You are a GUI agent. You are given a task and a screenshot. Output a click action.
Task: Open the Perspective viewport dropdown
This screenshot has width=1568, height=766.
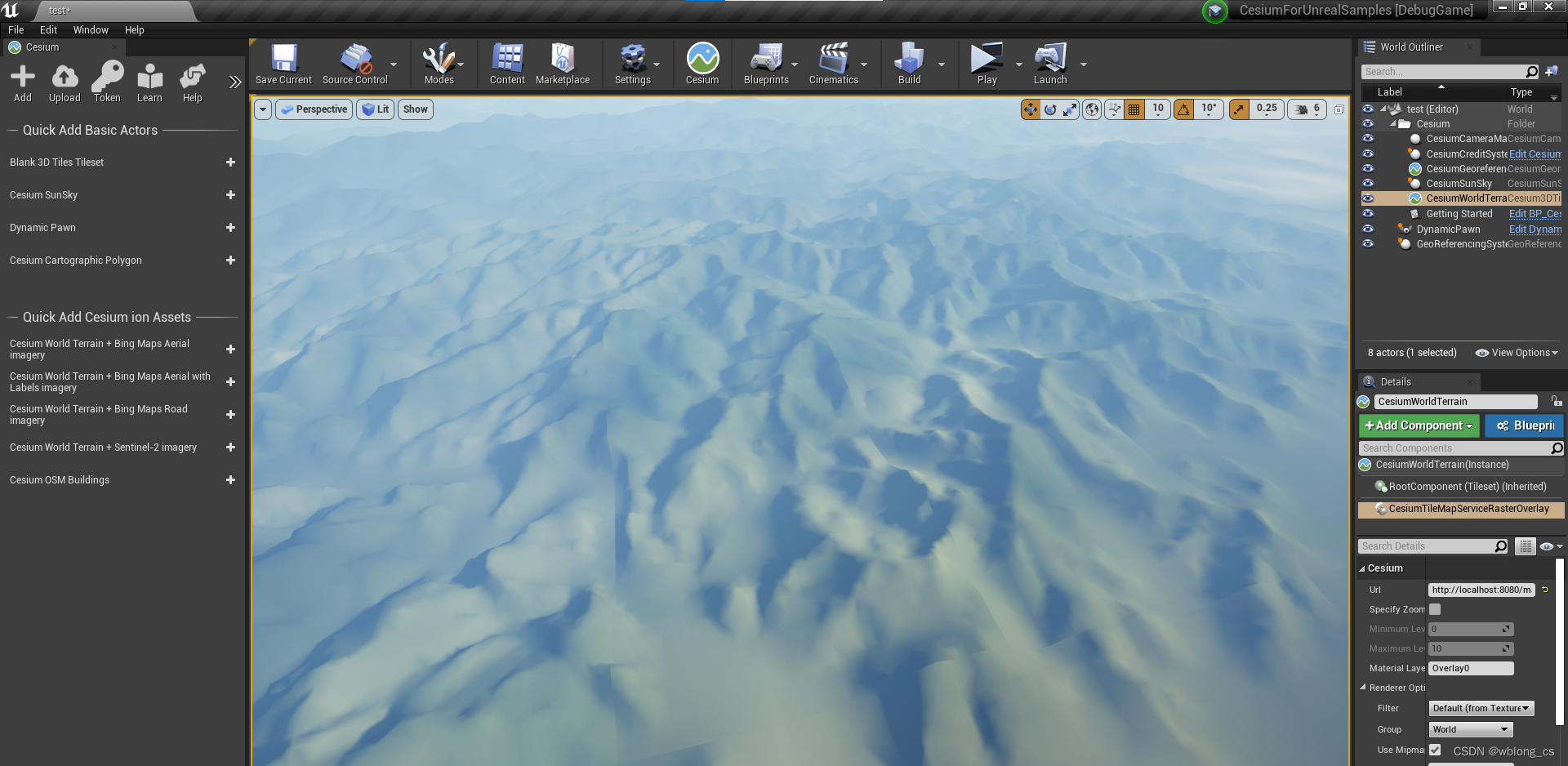click(314, 109)
